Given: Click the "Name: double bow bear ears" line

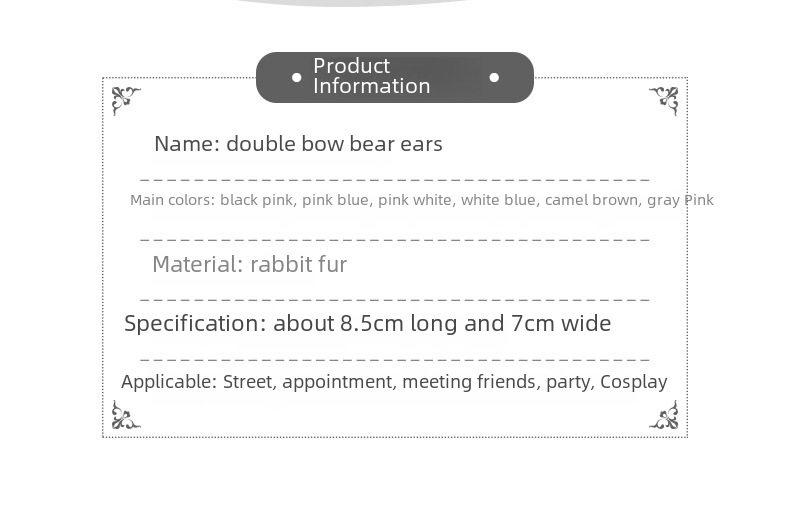Looking at the screenshot, I should tap(298, 144).
